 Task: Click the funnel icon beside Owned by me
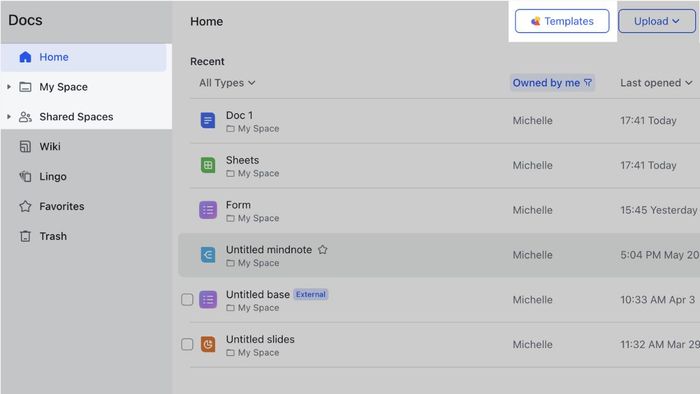[x=588, y=83]
